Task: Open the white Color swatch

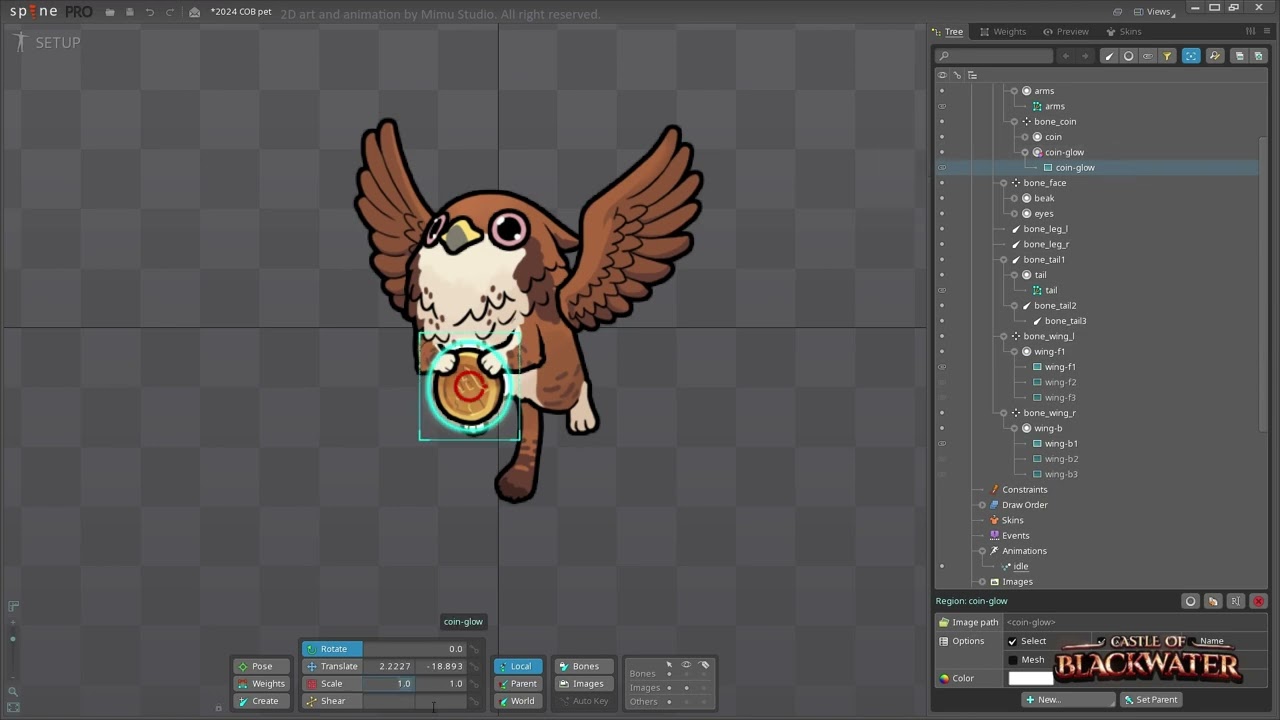Action: (1030, 678)
